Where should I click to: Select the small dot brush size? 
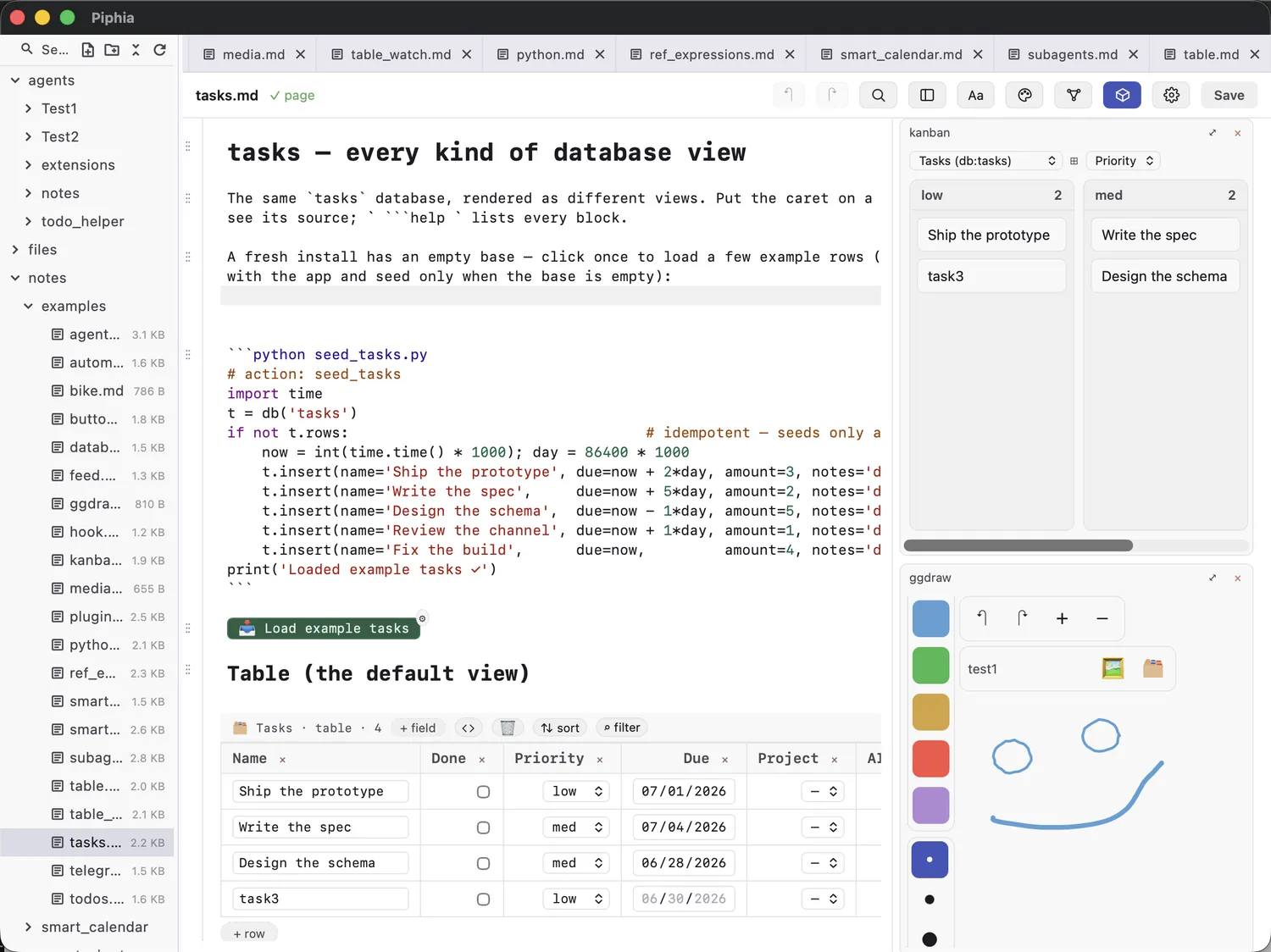(x=930, y=860)
